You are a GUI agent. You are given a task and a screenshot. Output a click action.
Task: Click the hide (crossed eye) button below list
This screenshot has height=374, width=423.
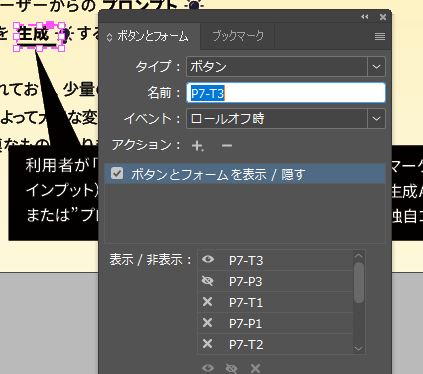coord(231,368)
